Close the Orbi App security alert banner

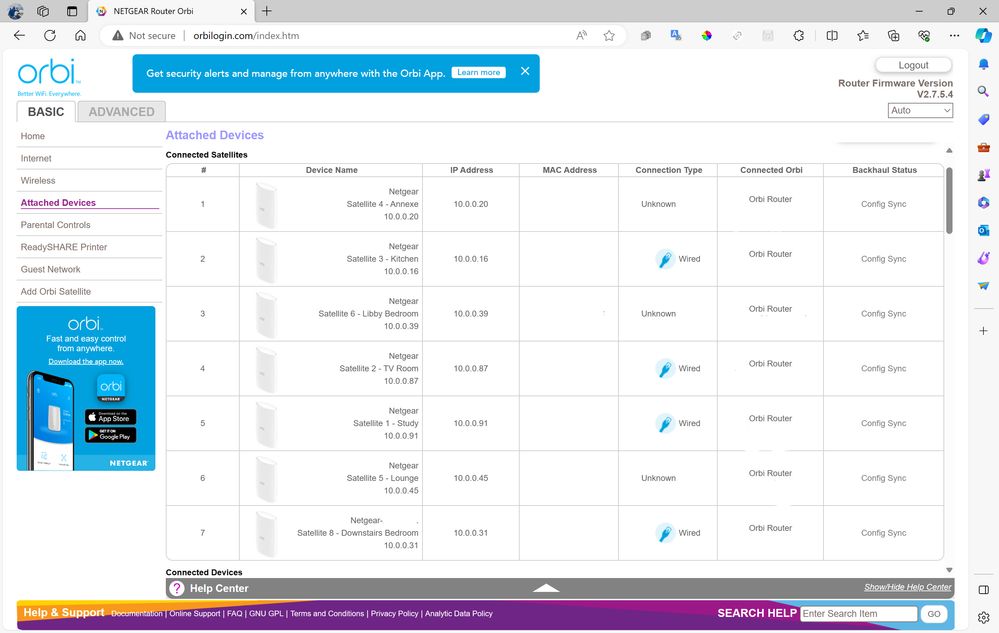[525, 72]
